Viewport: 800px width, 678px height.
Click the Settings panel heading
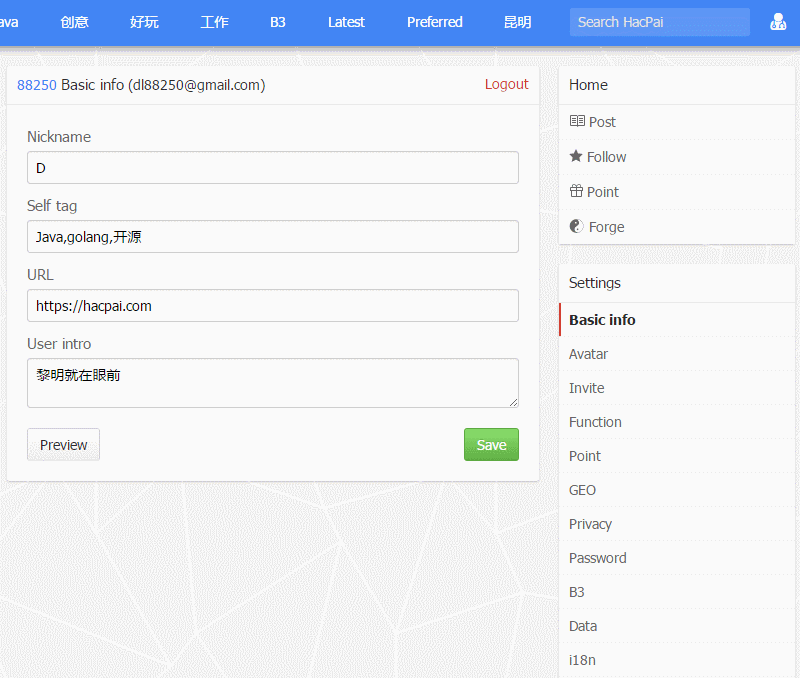tap(595, 283)
